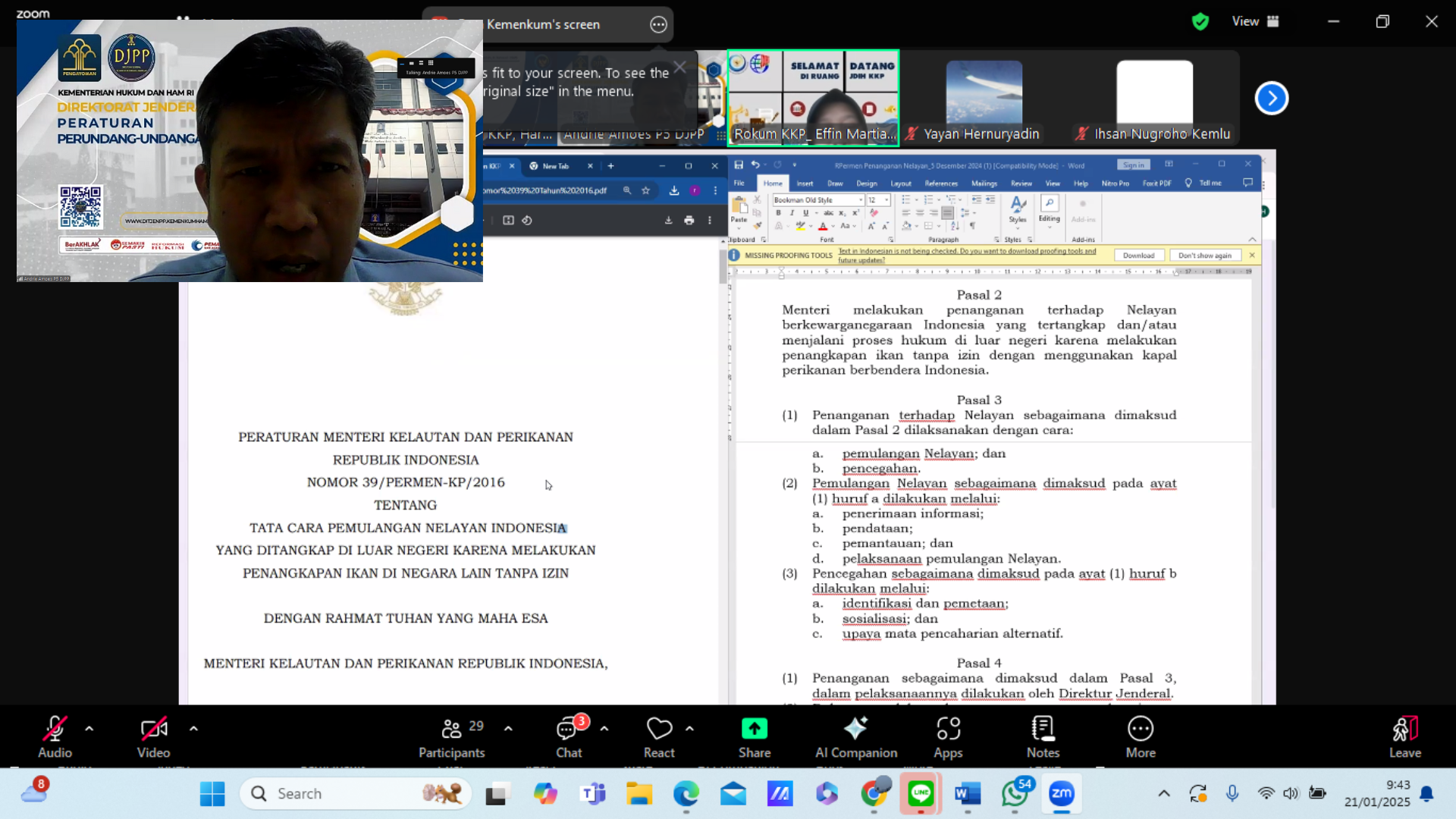
Task: Open the Zoom Chat panel
Action: click(x=569, y=736)
